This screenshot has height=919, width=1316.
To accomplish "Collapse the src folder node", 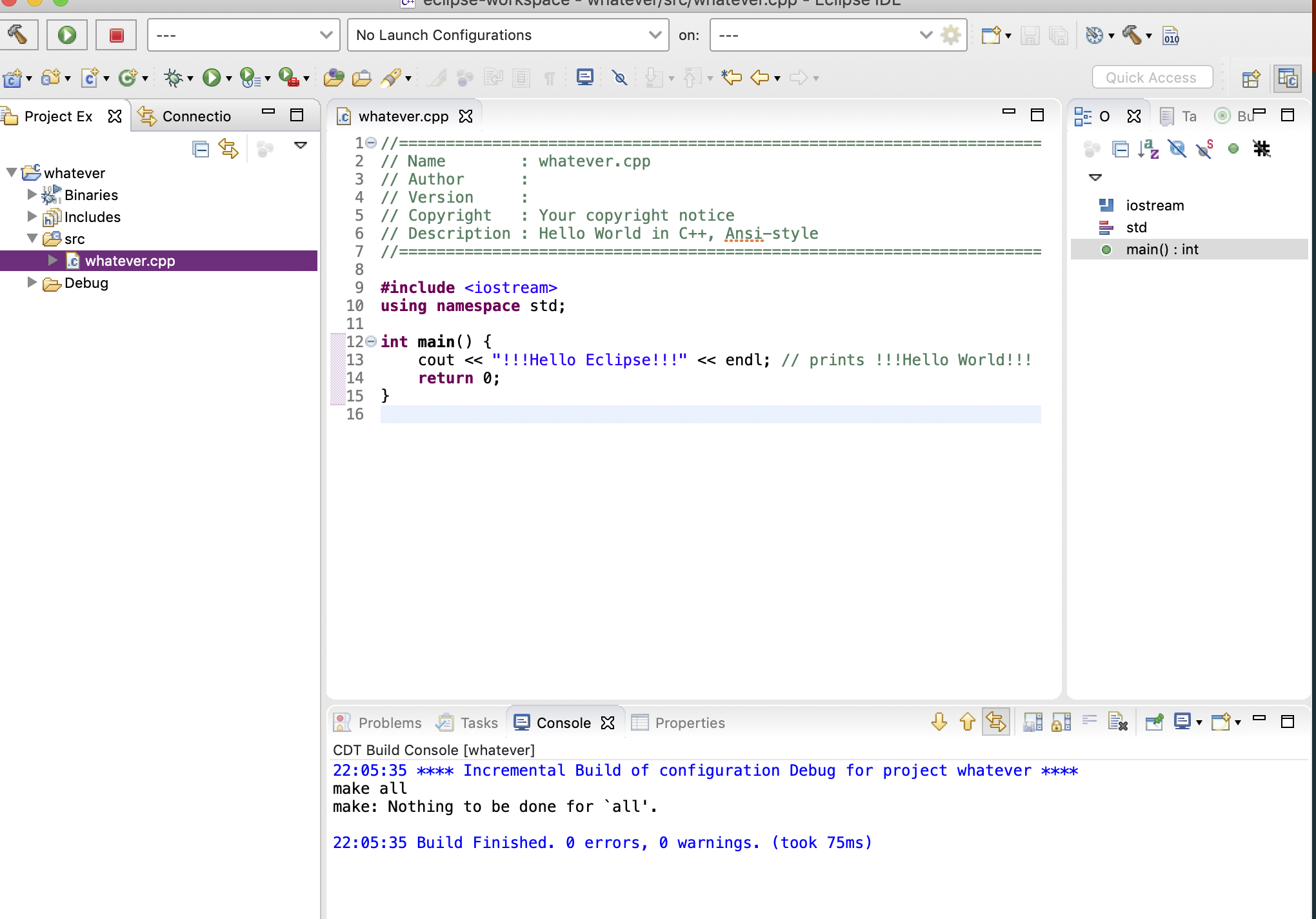I will [x=32, y=238].
